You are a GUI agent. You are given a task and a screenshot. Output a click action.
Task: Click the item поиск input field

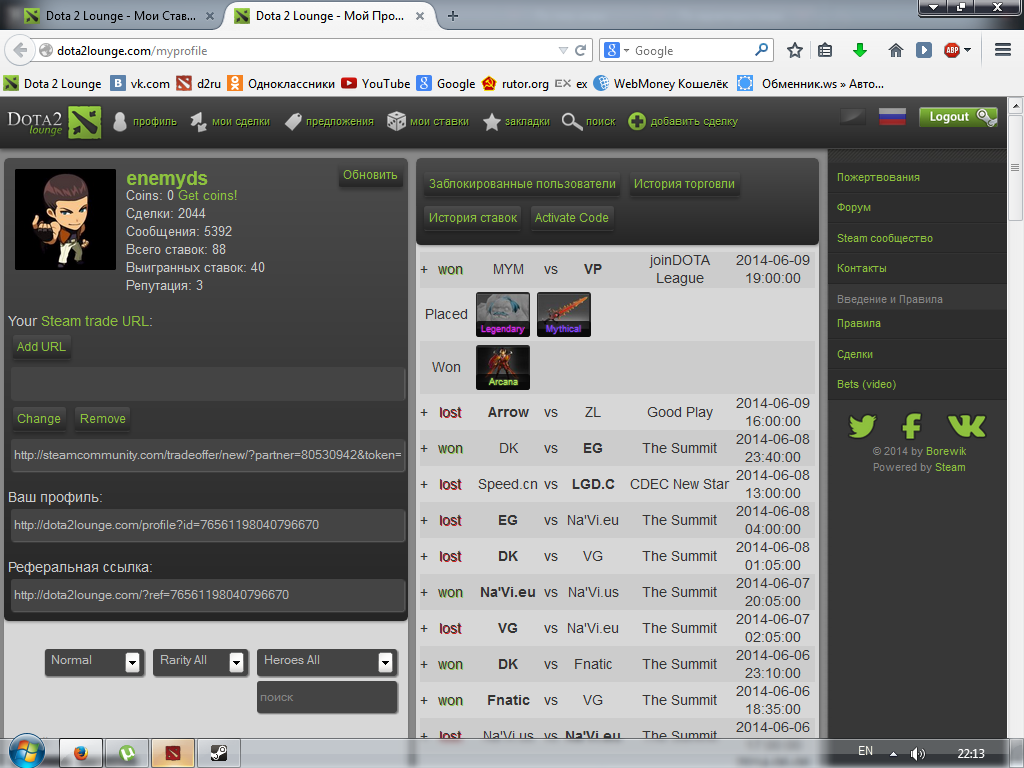pos(327,697)
